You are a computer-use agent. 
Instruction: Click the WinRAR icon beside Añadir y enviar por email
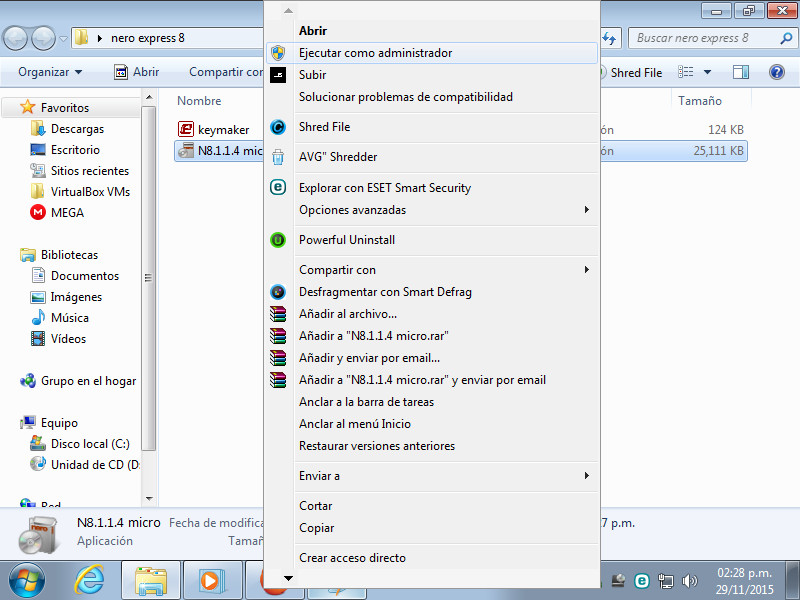[278, 358]
